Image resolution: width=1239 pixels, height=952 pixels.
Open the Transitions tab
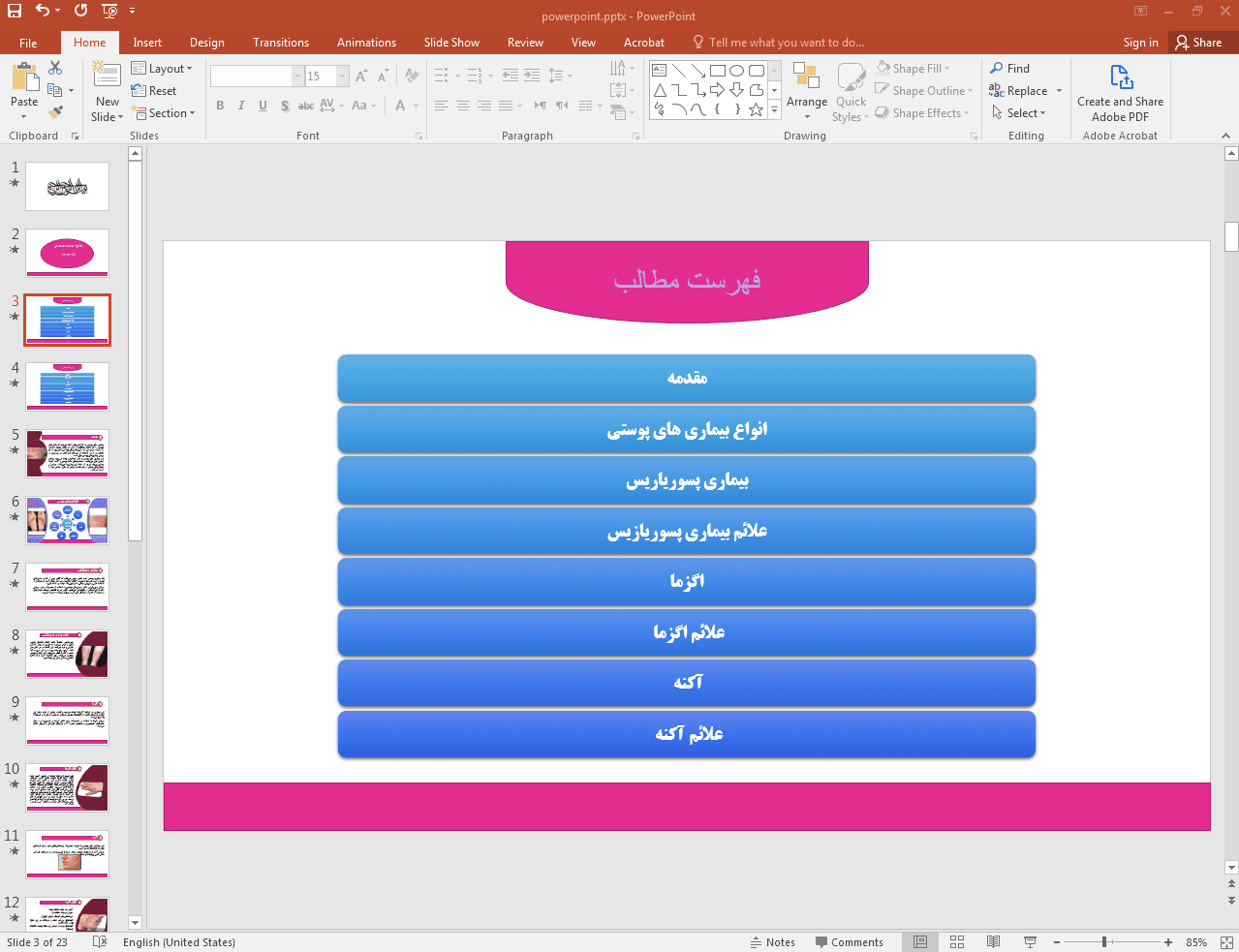click(x=281, y=43)
